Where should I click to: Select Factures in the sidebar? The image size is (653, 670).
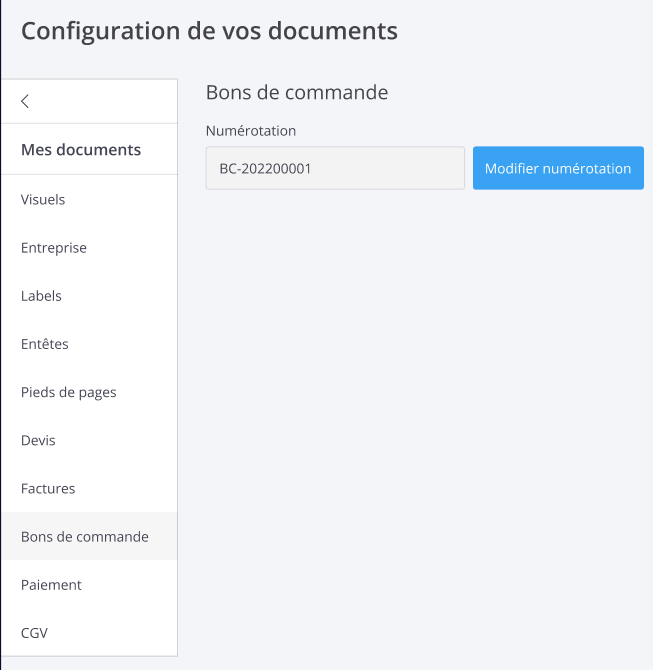tap(48, 489)
